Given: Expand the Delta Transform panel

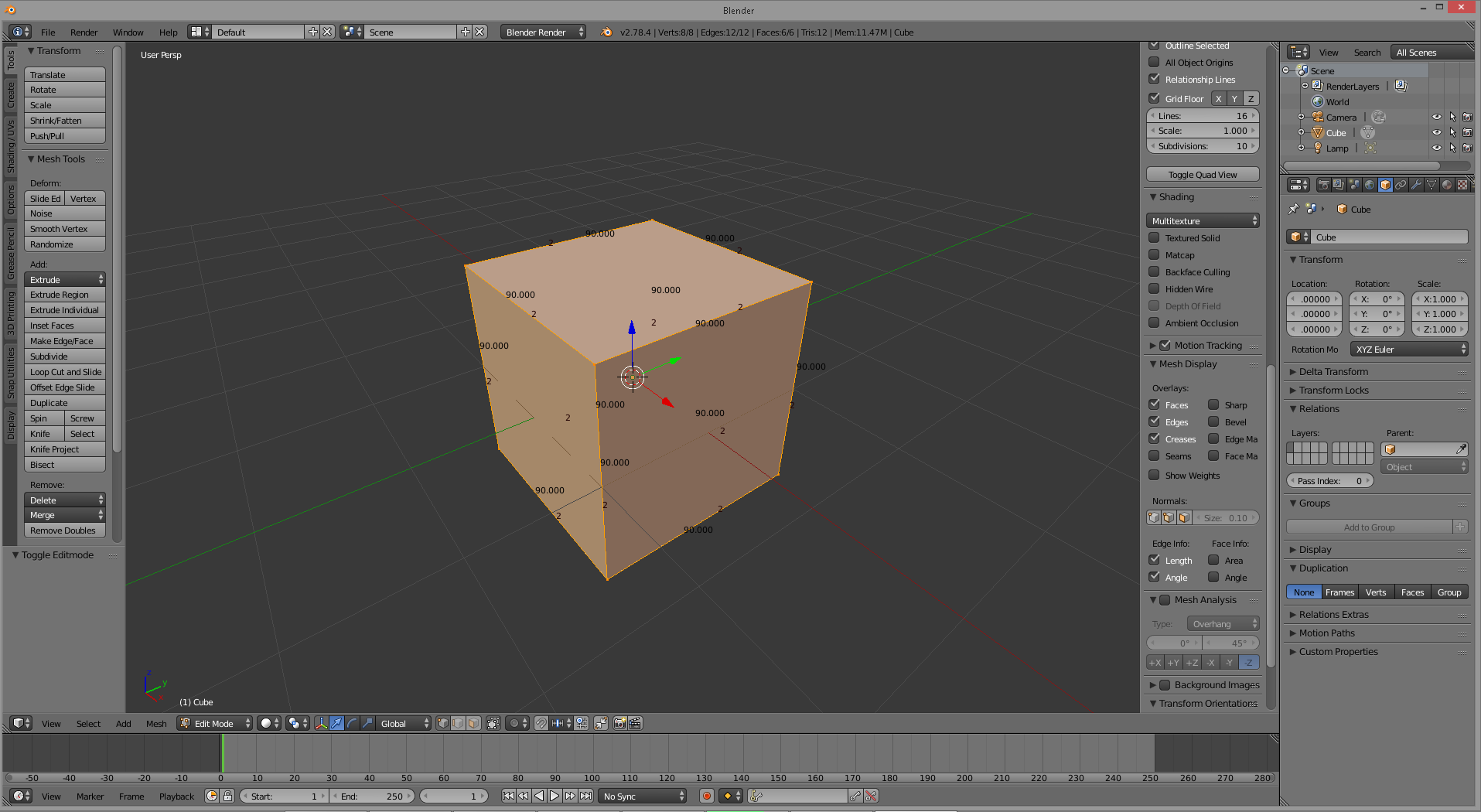Looking at the screenshot, I should pyautogui.click(x=1333, y=371).
